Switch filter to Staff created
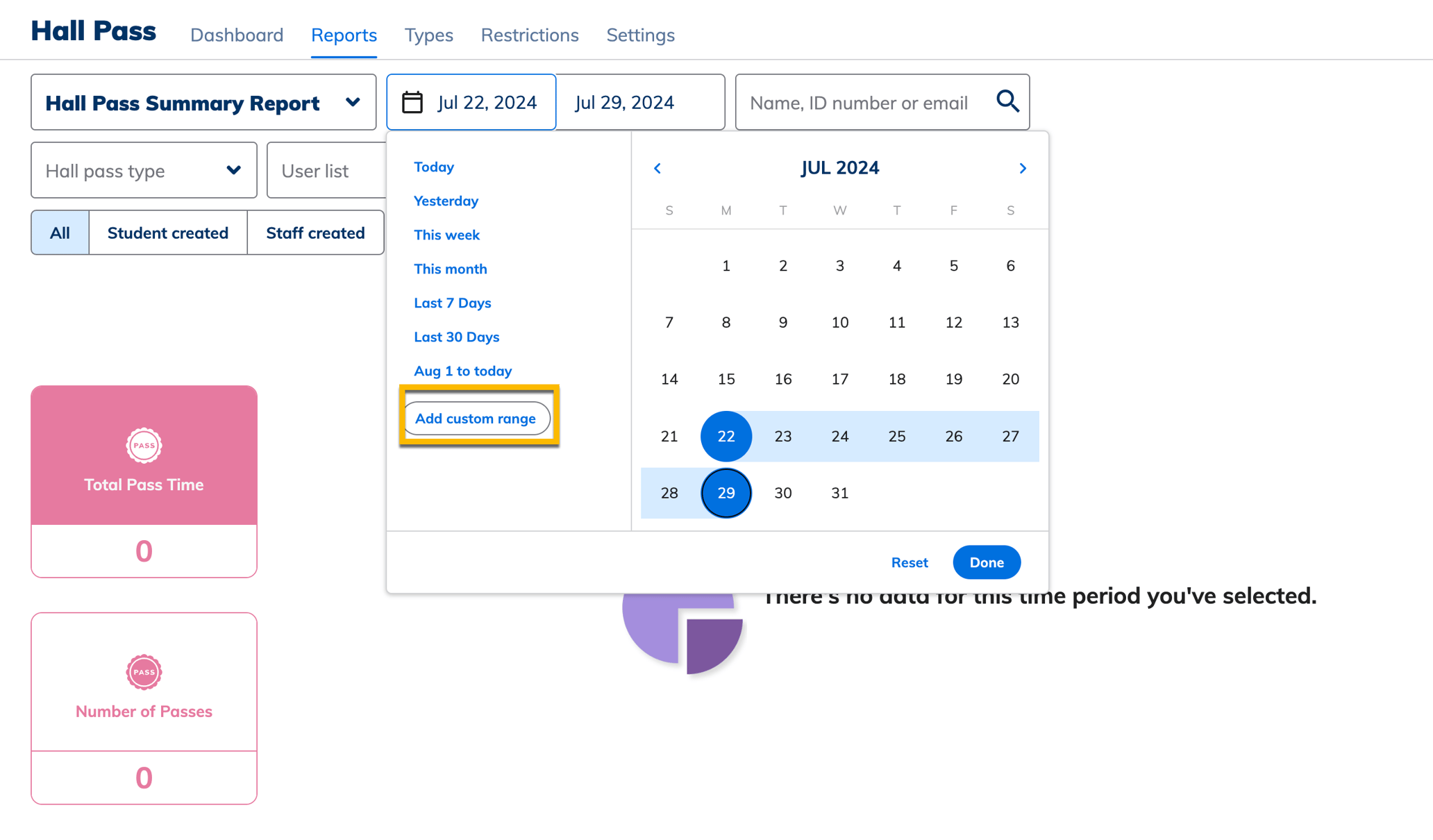The height and width of the screenshot is (840, 1433). coord(315,233)
